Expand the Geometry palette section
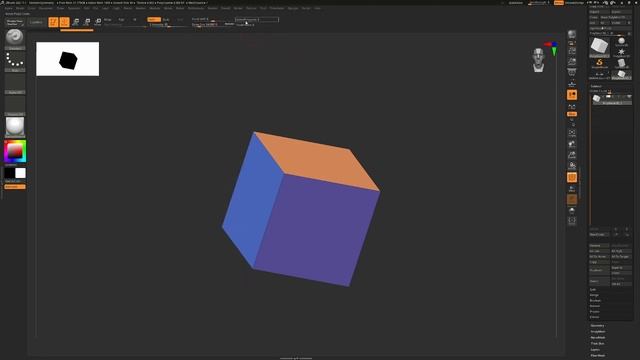Viewport: 640px width, 360px height. tap(597, 326)
